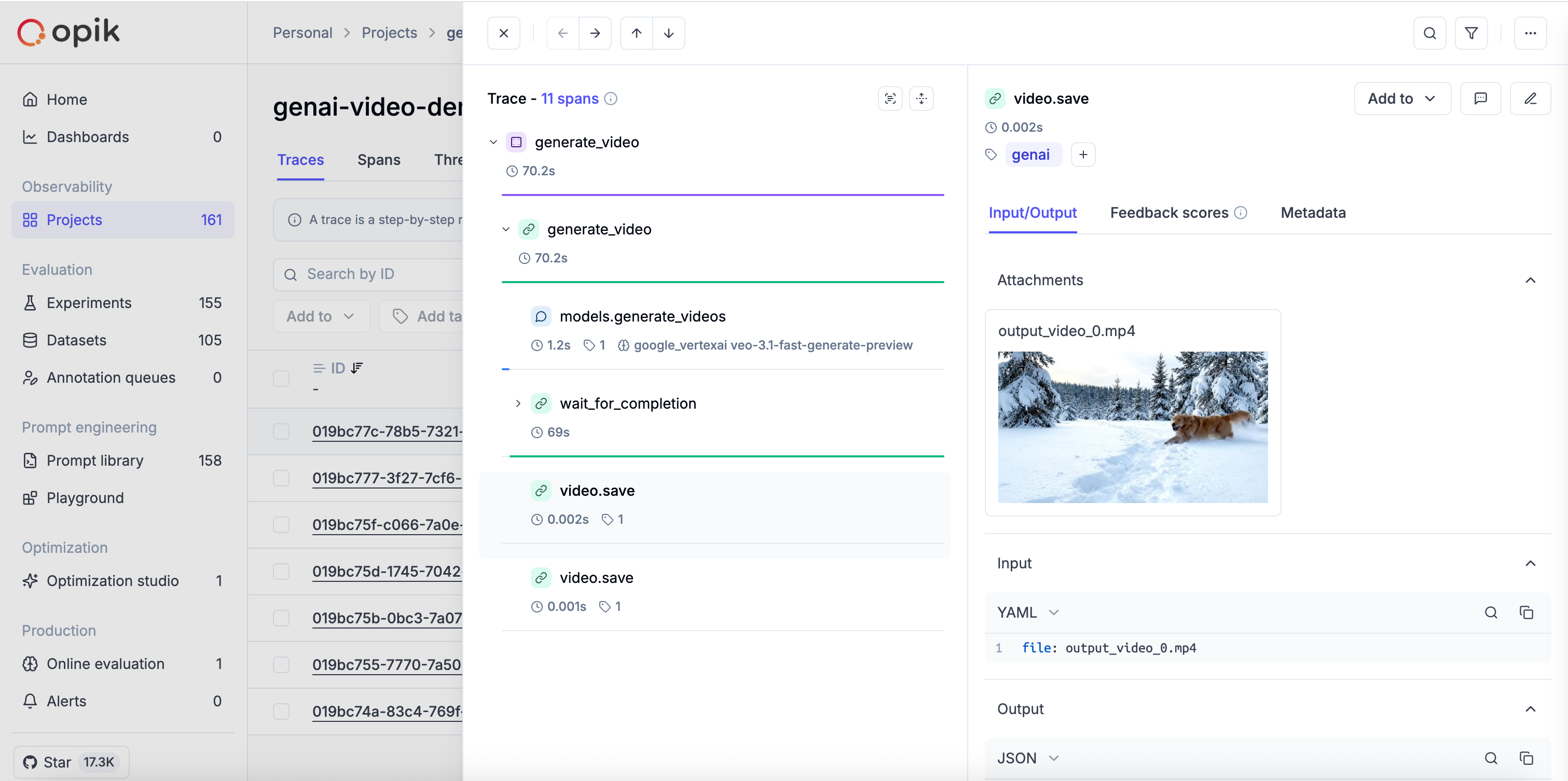Open the three-dot more options menu

[1530, 34]
